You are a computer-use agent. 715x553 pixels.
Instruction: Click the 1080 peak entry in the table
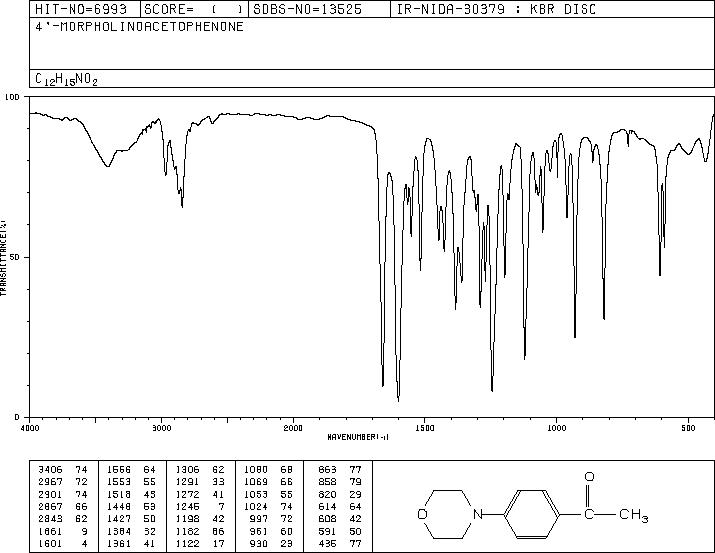pos(269,469)
